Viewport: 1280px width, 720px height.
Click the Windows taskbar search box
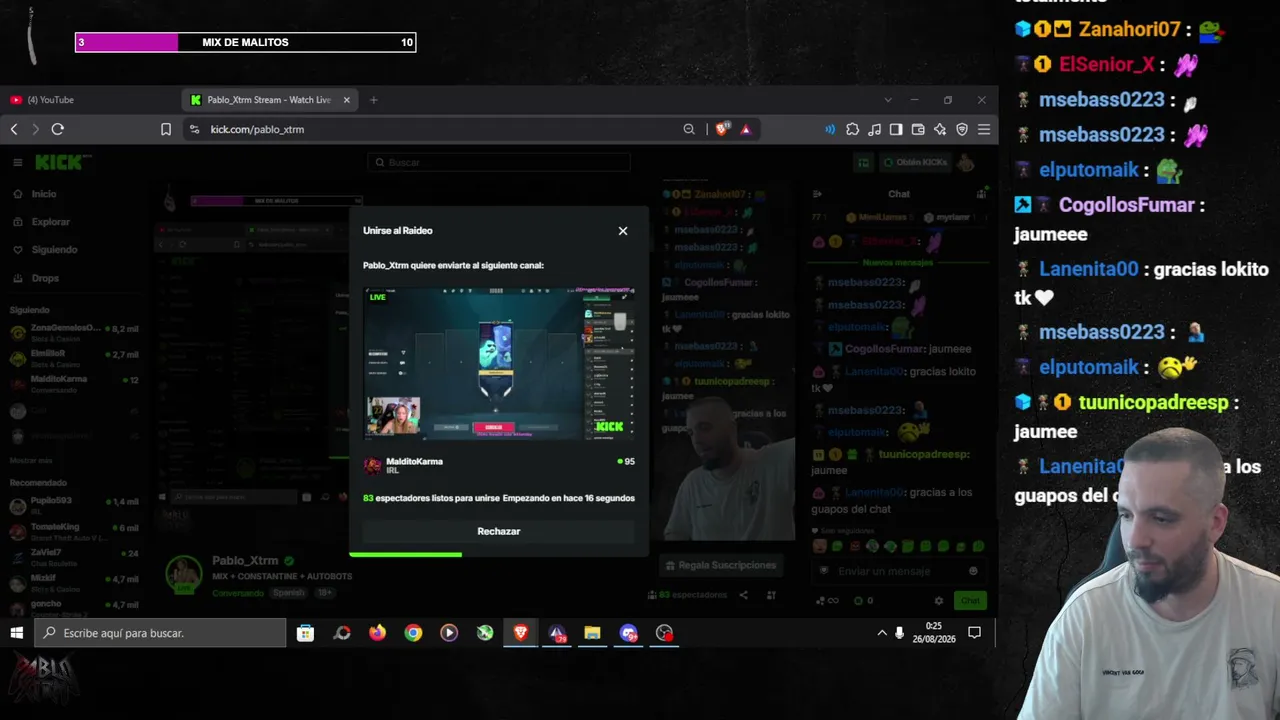point(160,633)
